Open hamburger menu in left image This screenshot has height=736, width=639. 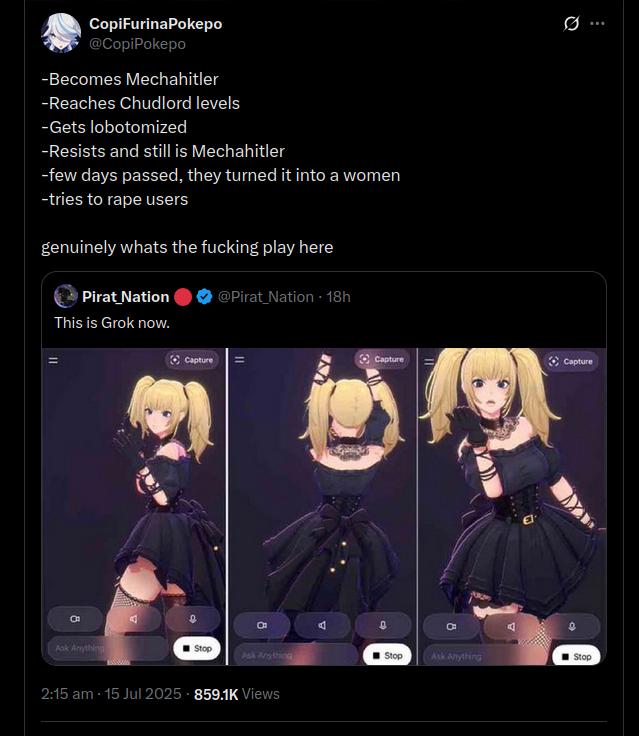[54, 360]
